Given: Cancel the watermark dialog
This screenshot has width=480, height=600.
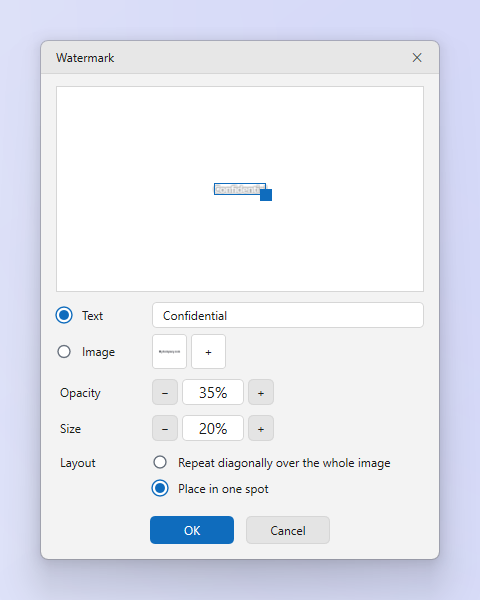Looking at the screenshot, I should click(288, 530).
